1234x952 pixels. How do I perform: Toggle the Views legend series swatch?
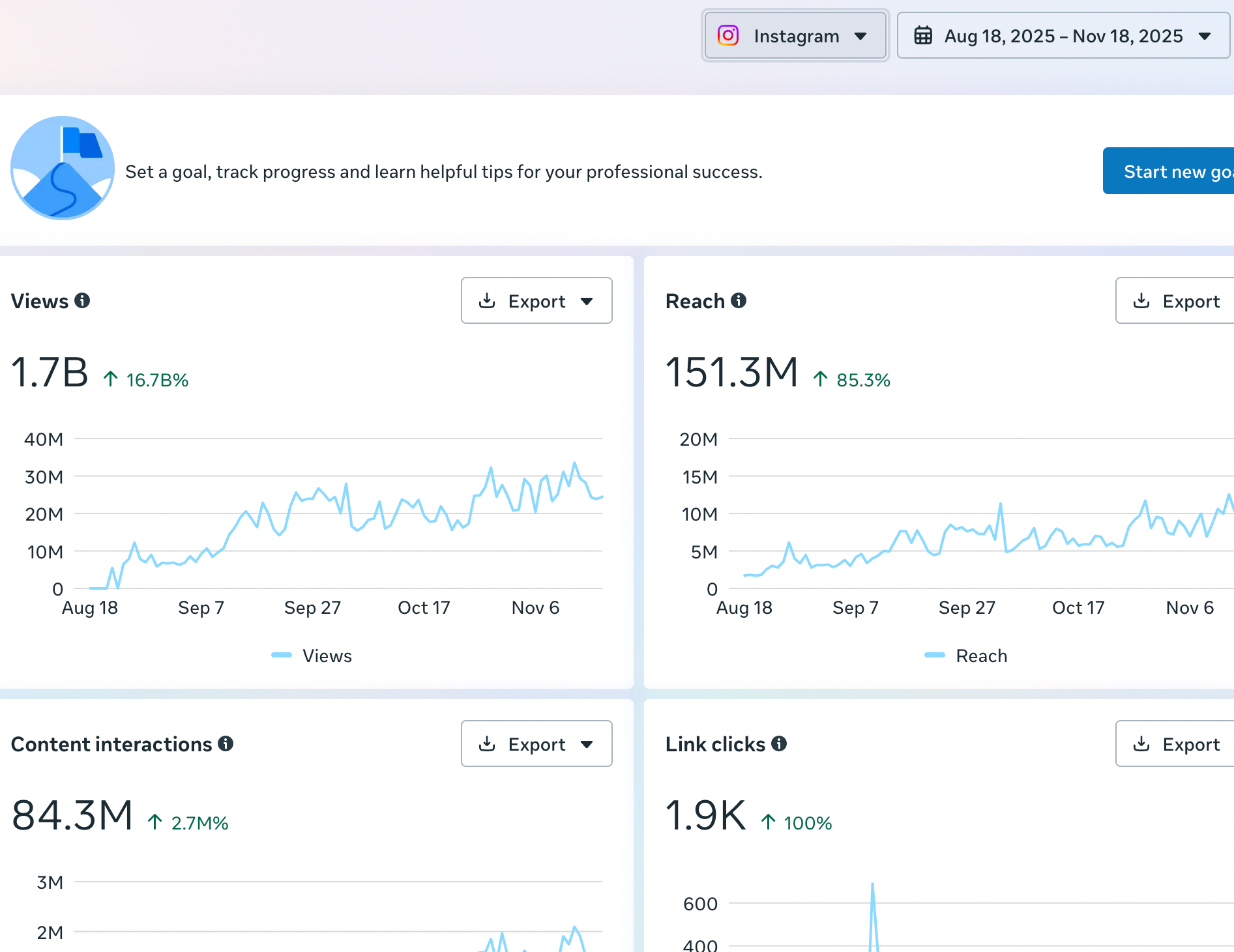(282, 655)
